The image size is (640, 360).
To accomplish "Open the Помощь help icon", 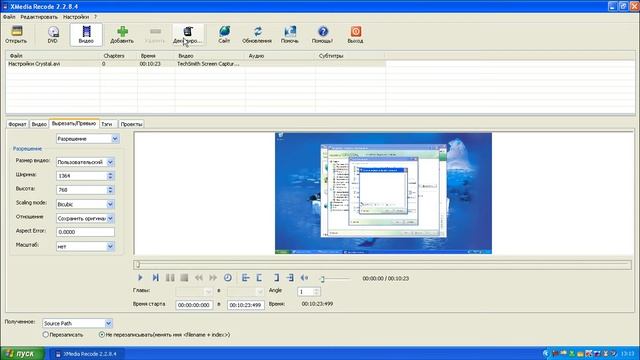I will tap(322, 35).
